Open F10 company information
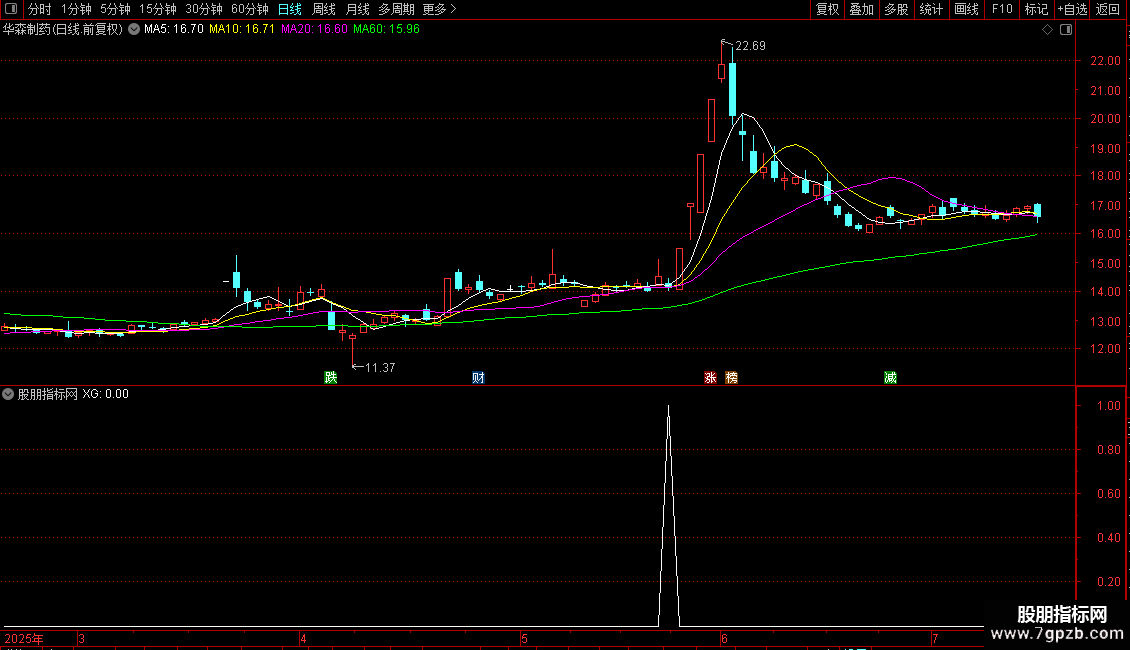 (x=1002, y=9)
